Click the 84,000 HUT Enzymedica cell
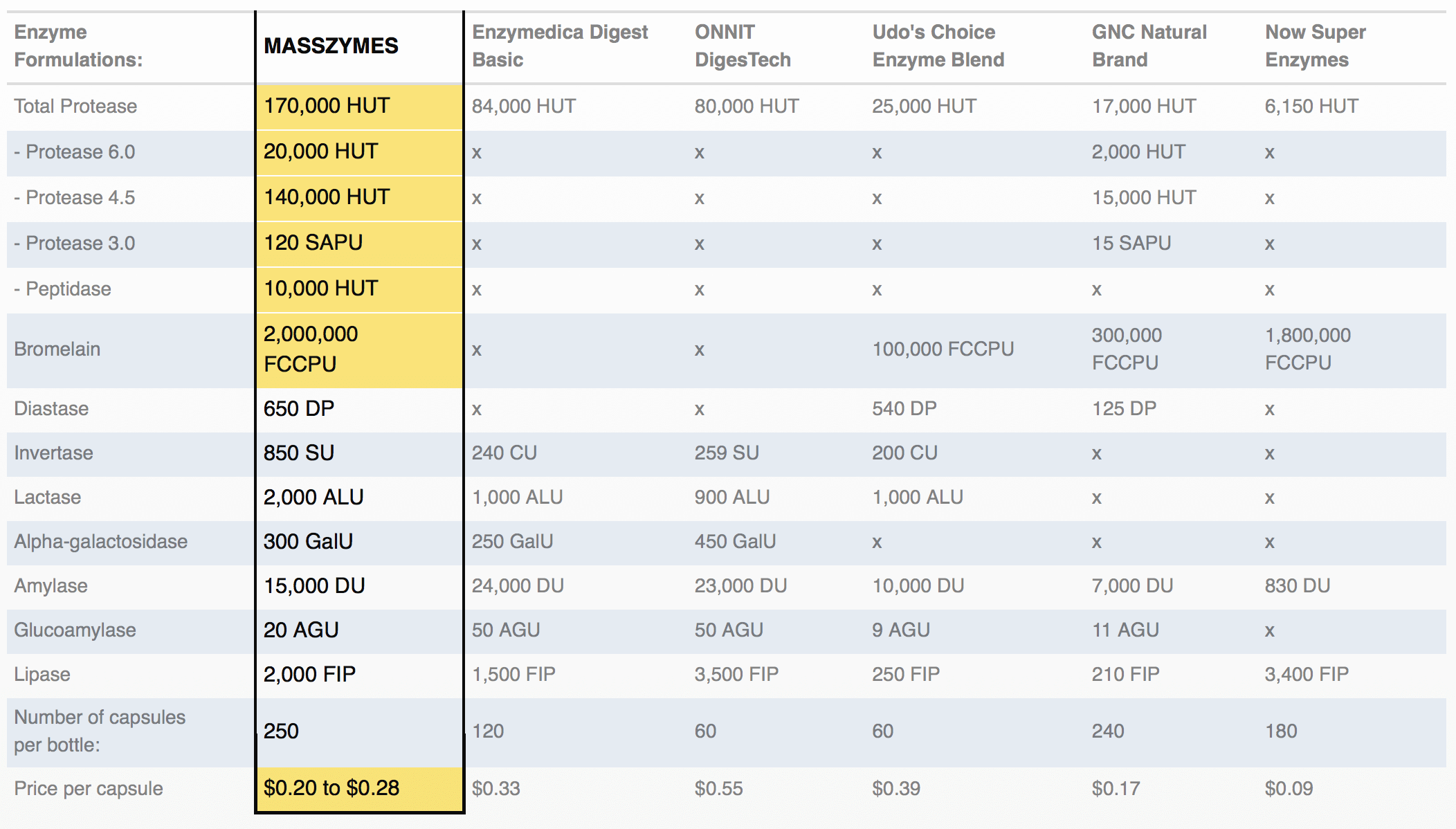This screenshot has height=829, width=1456. [x=523, y=107]
